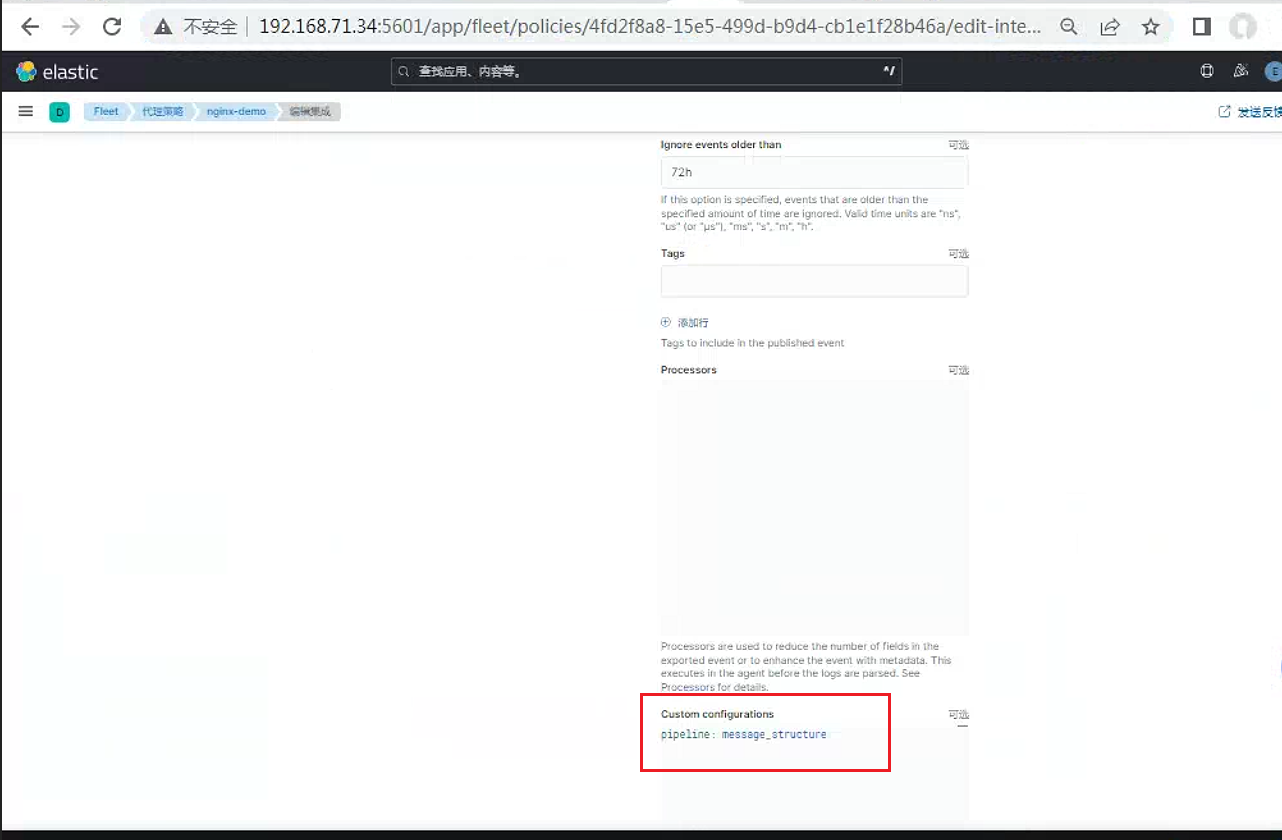Share this page via browser share icon

pyautogui.click(x=1110, y=27)
